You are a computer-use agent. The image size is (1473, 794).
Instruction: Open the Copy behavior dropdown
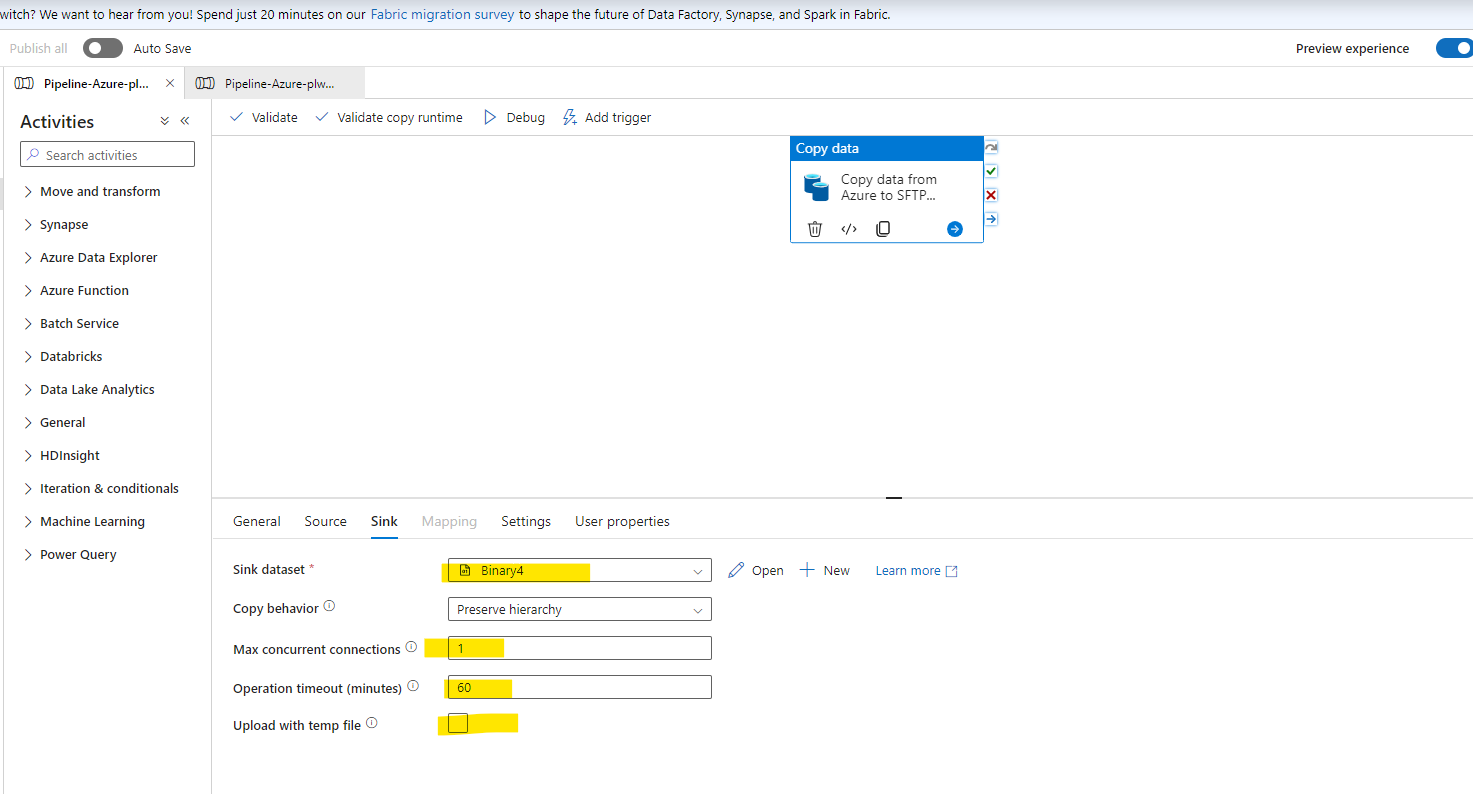coord(698,608)
